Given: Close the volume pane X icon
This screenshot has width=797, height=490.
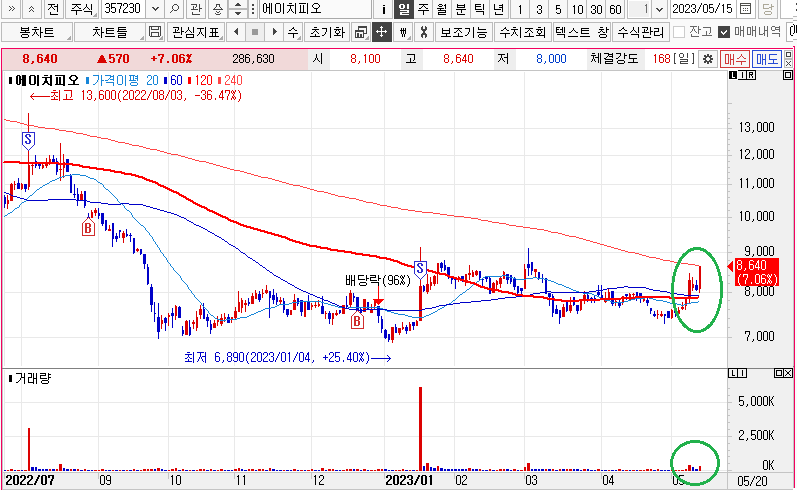Looking at the screenshot, I should pos(788,374).
